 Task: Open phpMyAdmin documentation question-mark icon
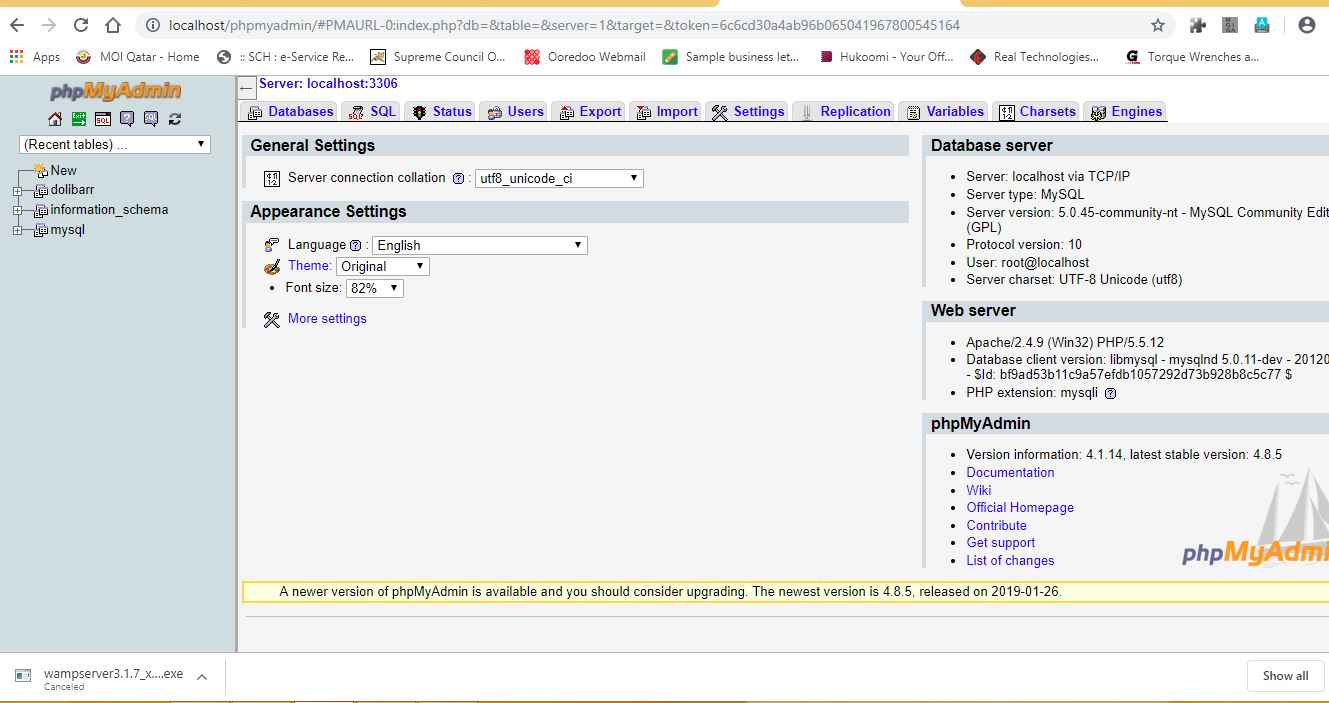(x=127, y=119)
